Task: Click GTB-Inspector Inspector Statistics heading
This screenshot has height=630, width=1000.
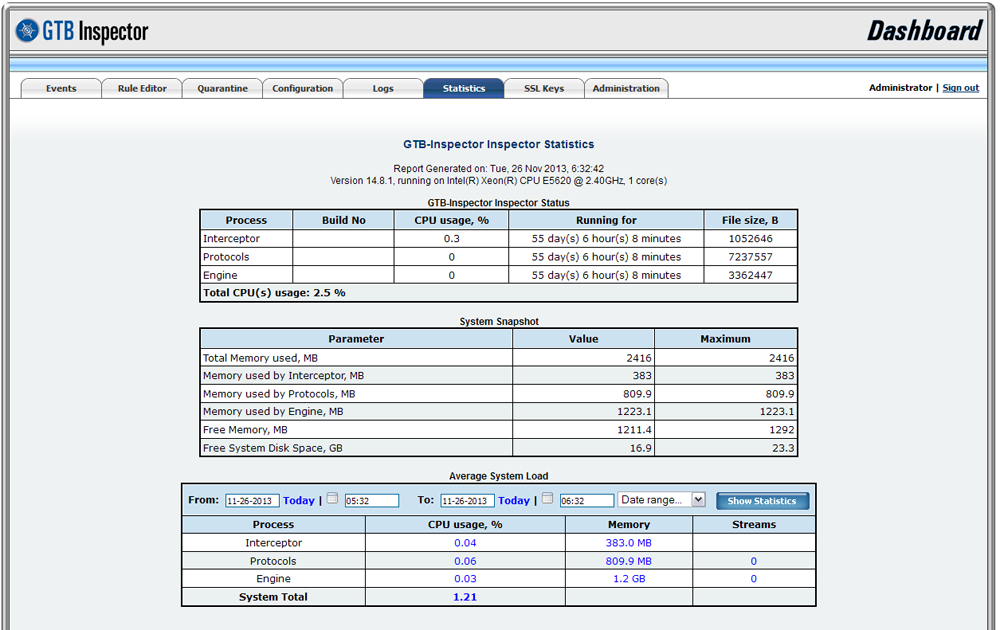Action: (499, 145)
